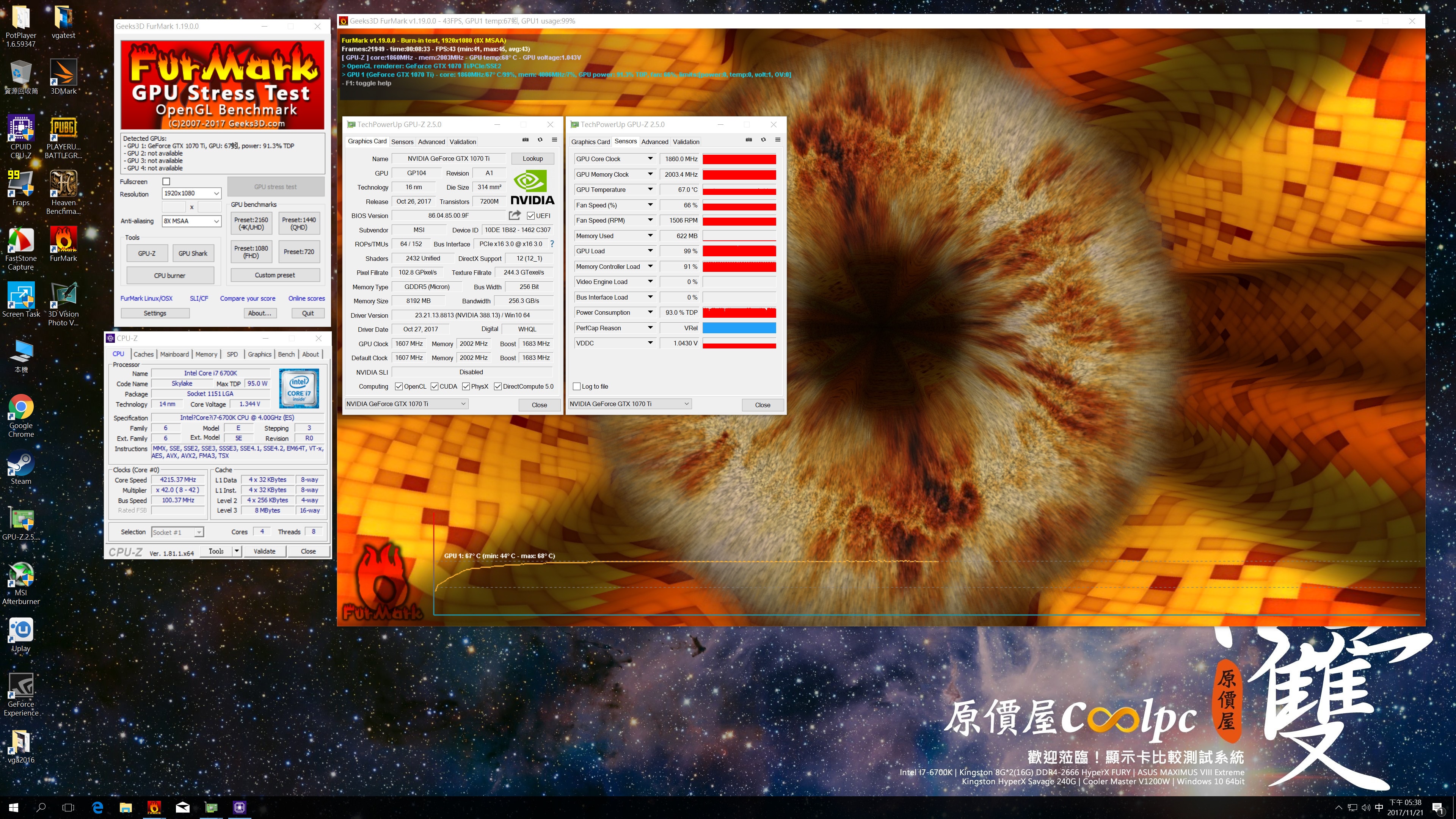Click the Preset:2160 (4K/UHD) benchmark button
Viewport: 1456px width, 819px height.
tap(251, 223)
